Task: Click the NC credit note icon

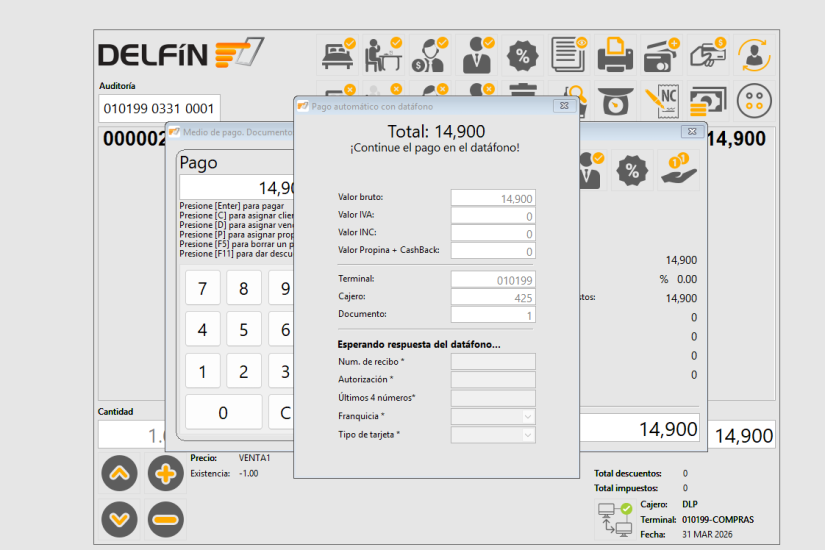Action: [x=661, y=99]
